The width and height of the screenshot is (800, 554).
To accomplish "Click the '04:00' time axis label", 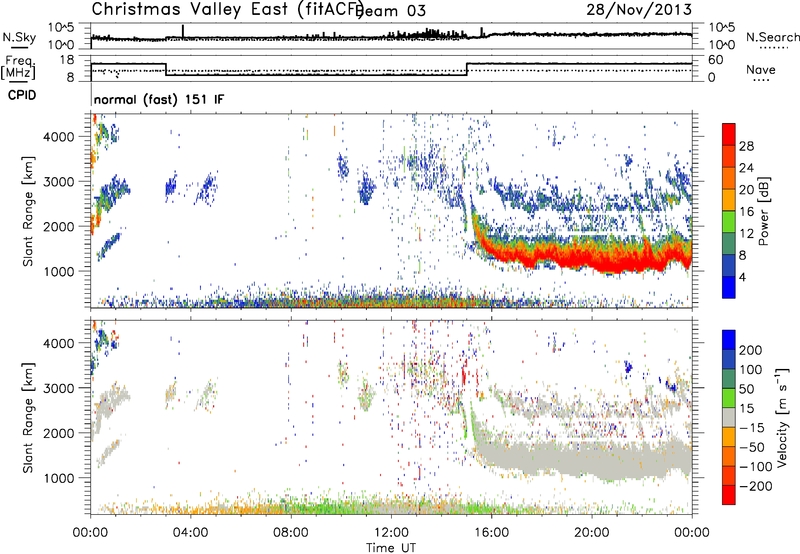I will 190,533.
